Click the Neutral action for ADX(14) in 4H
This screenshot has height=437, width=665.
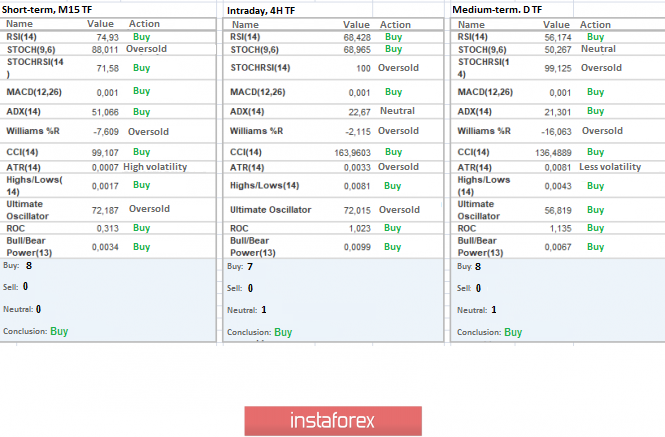click(397, 111)
